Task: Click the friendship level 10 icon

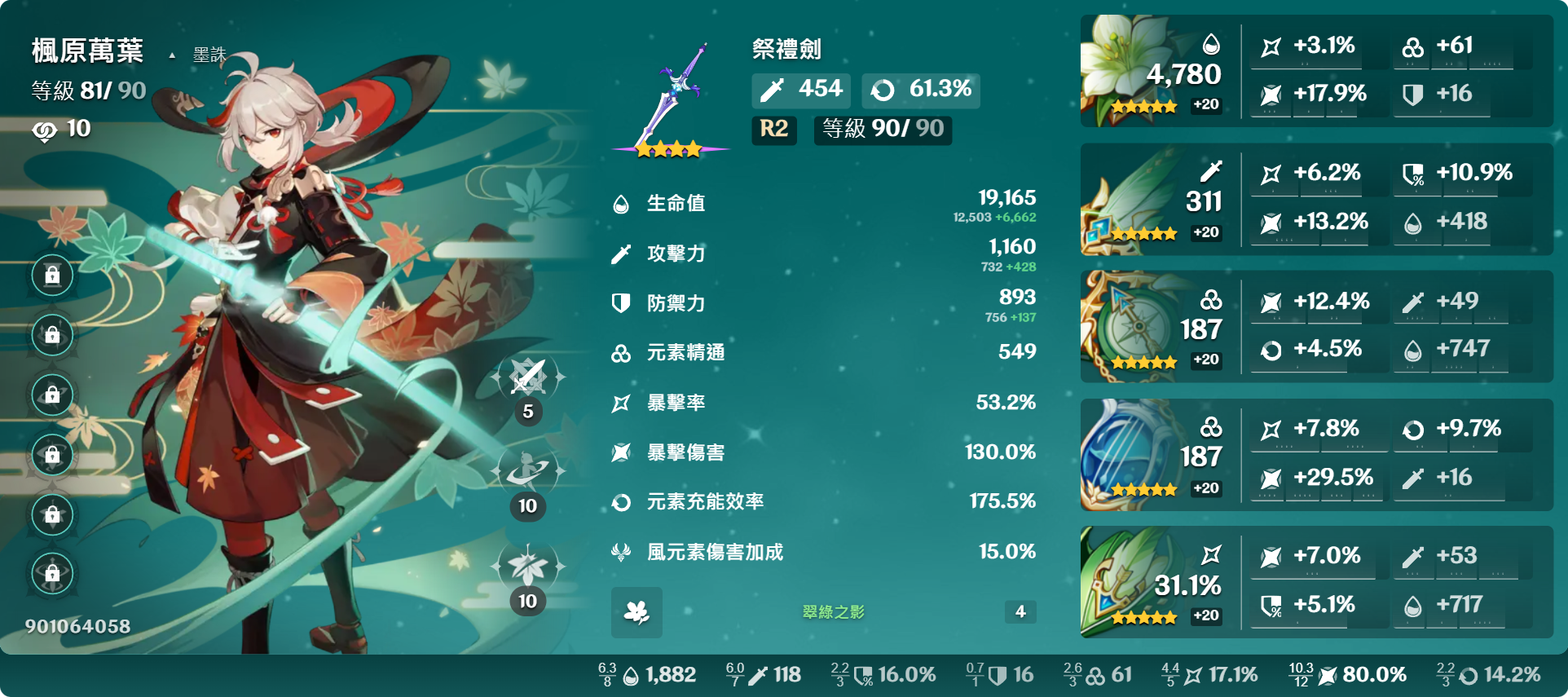Action: click(x=44, y=130)
